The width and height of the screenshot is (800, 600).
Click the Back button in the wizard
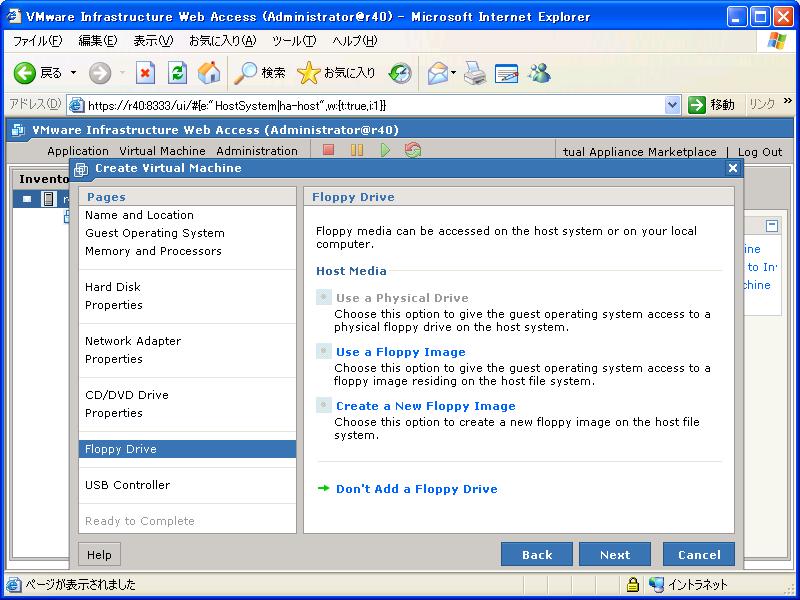click(x=537, y=555)
